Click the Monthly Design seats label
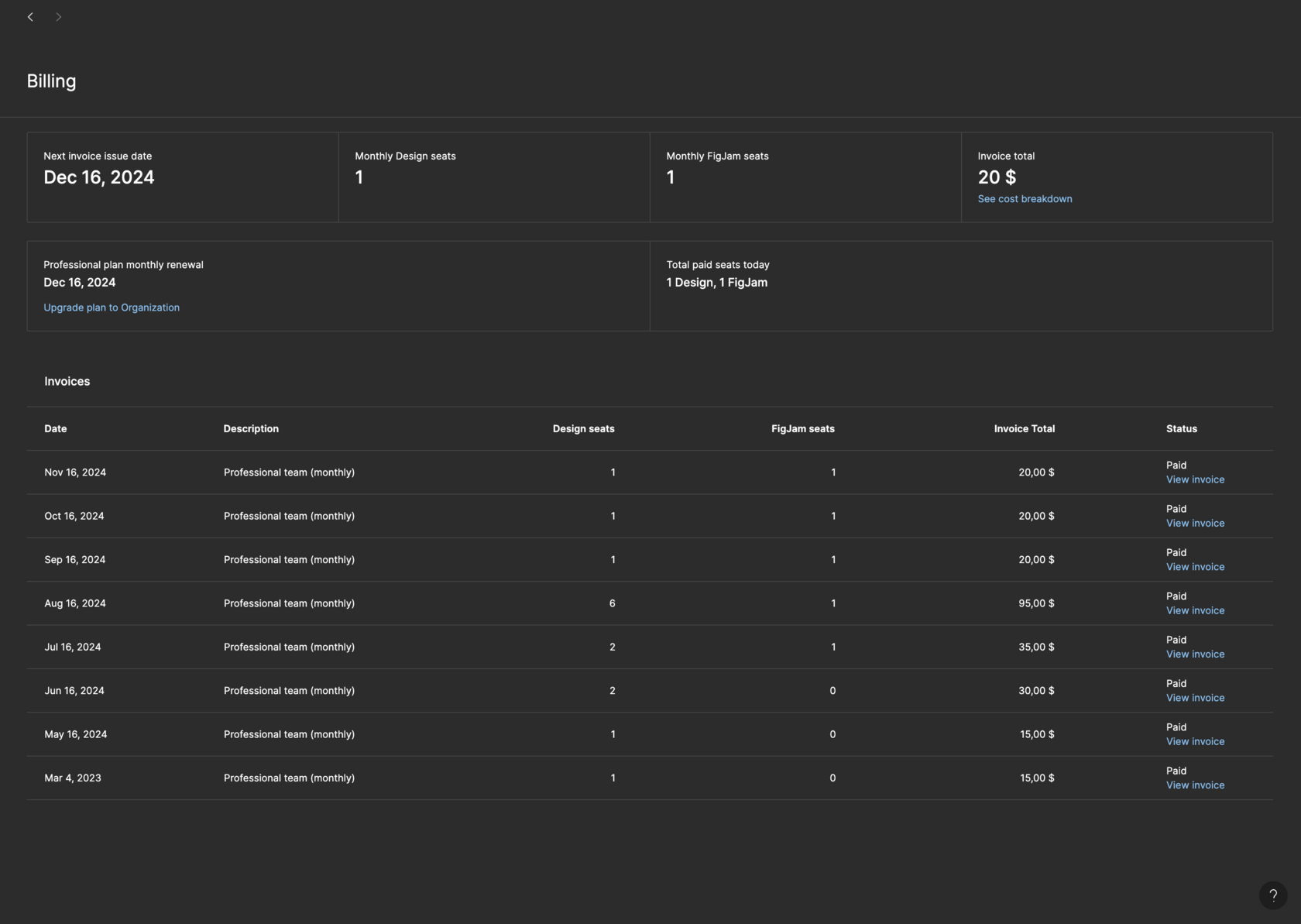 click(405, 156)
